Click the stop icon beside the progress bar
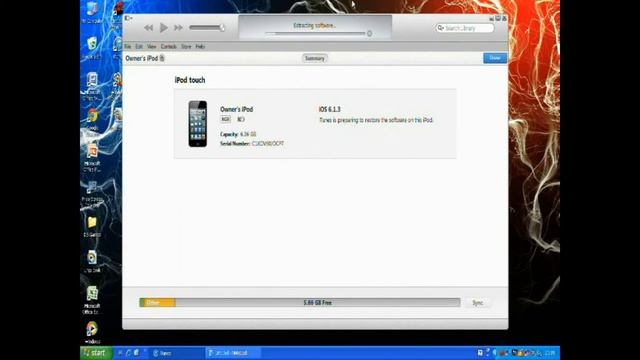Screen dimensions: 640x360 [x=369, y=34]
